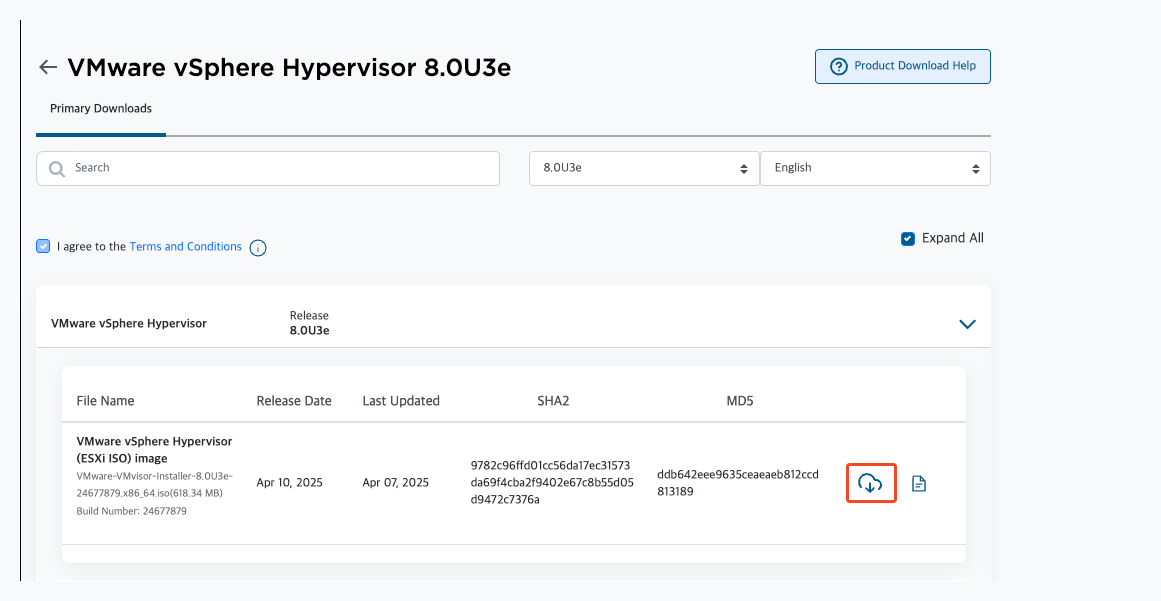
Task: Go back using the left arrow icon
Action: click(x=48, y=67)
